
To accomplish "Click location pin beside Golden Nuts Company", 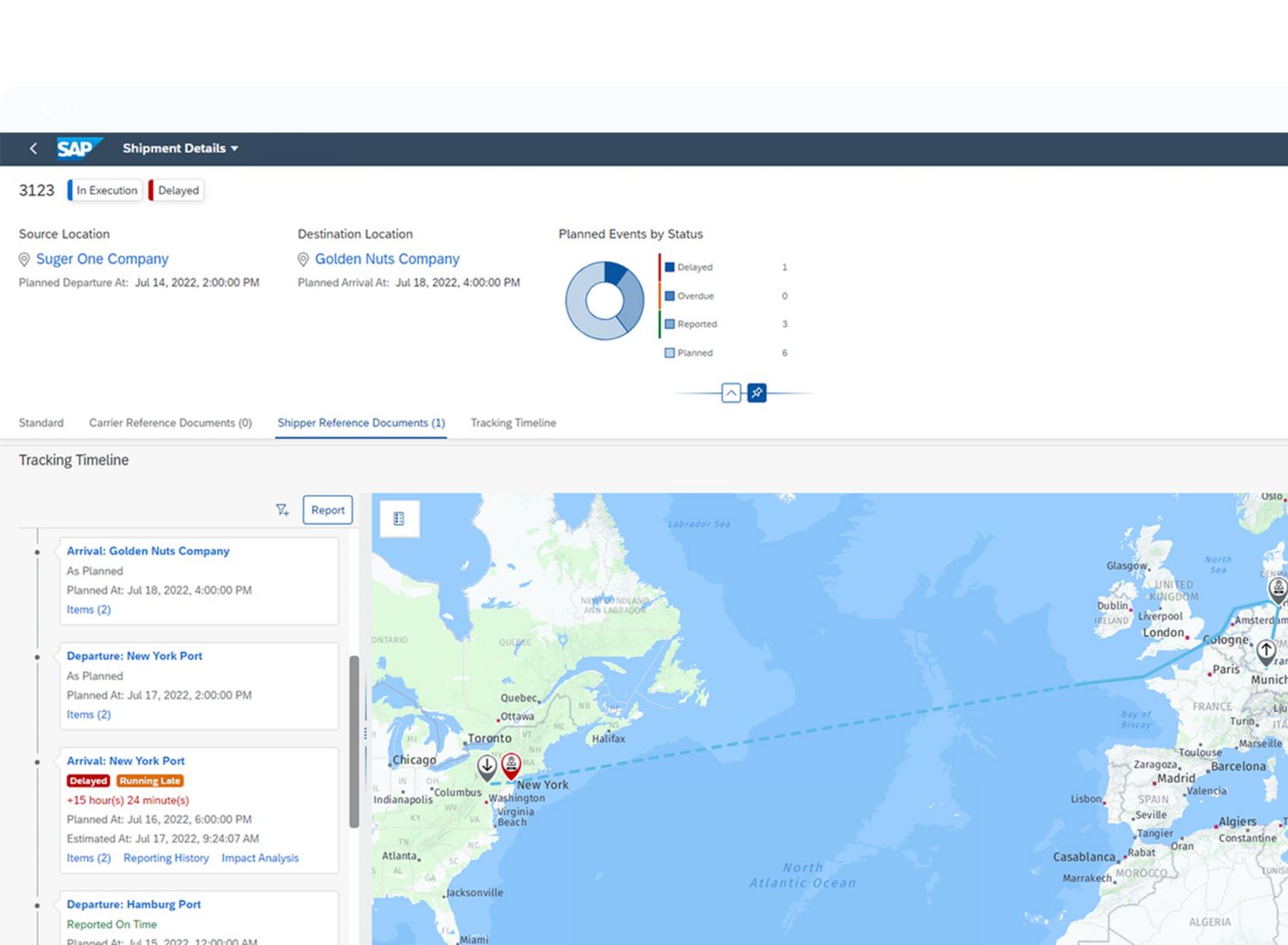I will 303,259.
